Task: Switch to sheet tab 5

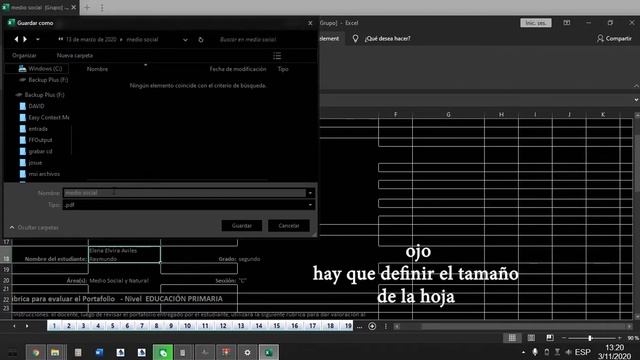Action: [x=112, y=326]
